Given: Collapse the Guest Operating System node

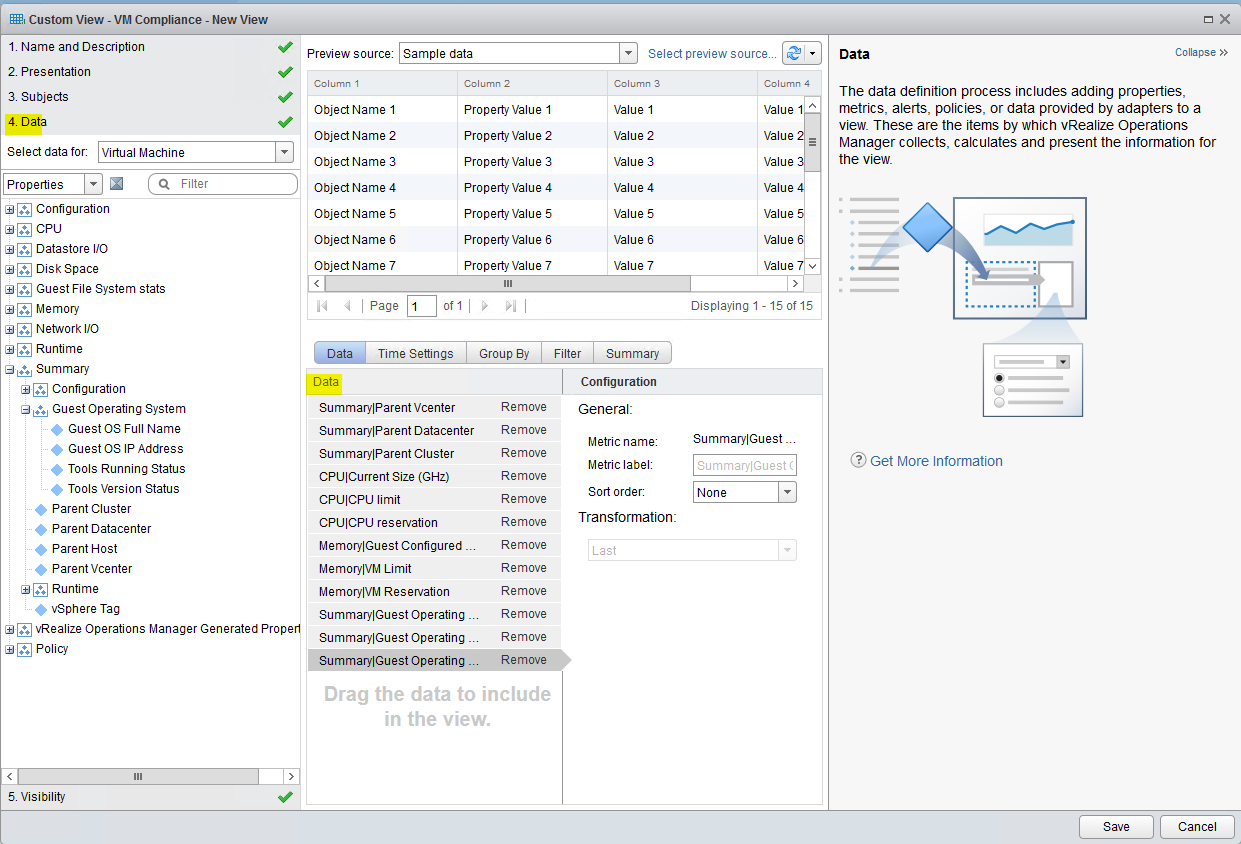Looking at the screenshot, I should 26,409.
